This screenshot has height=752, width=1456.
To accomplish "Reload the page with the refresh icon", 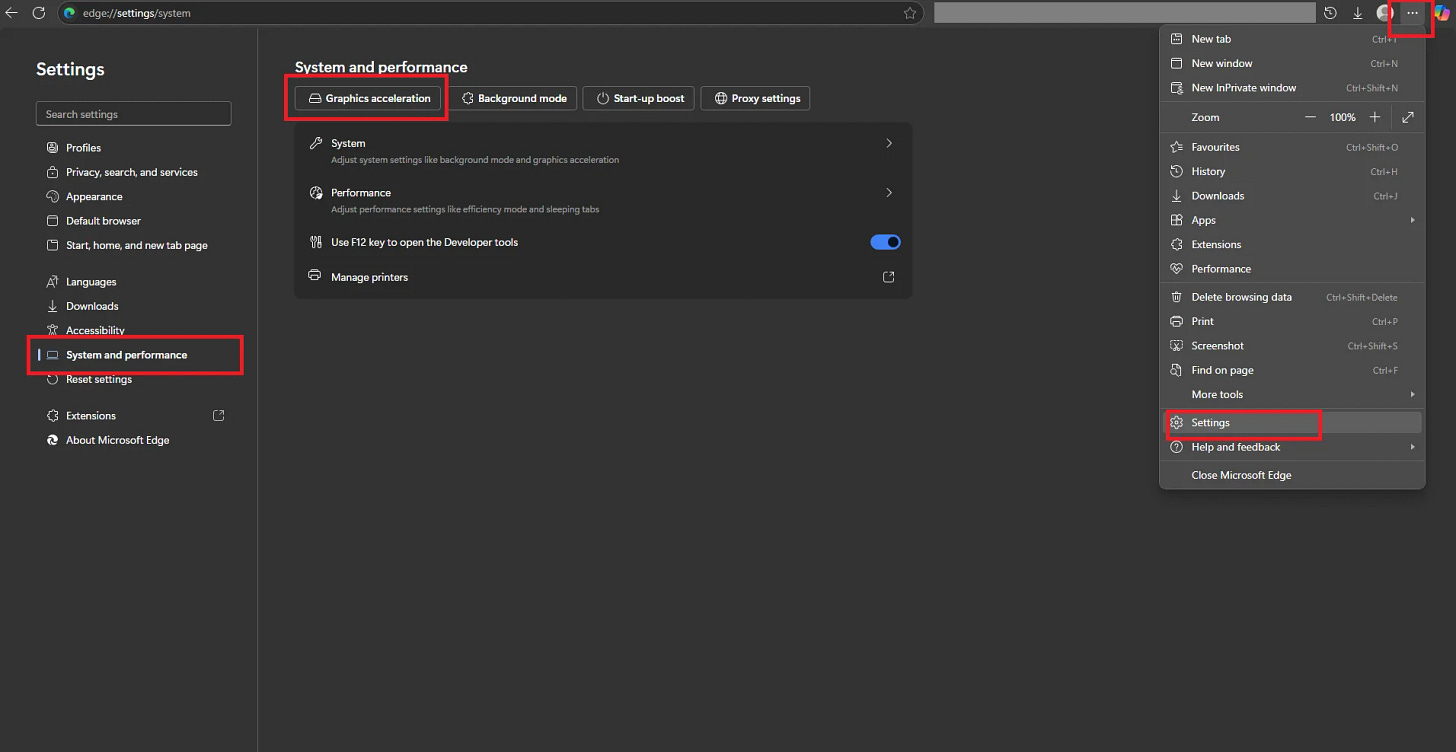I will (x=39, y=13).
